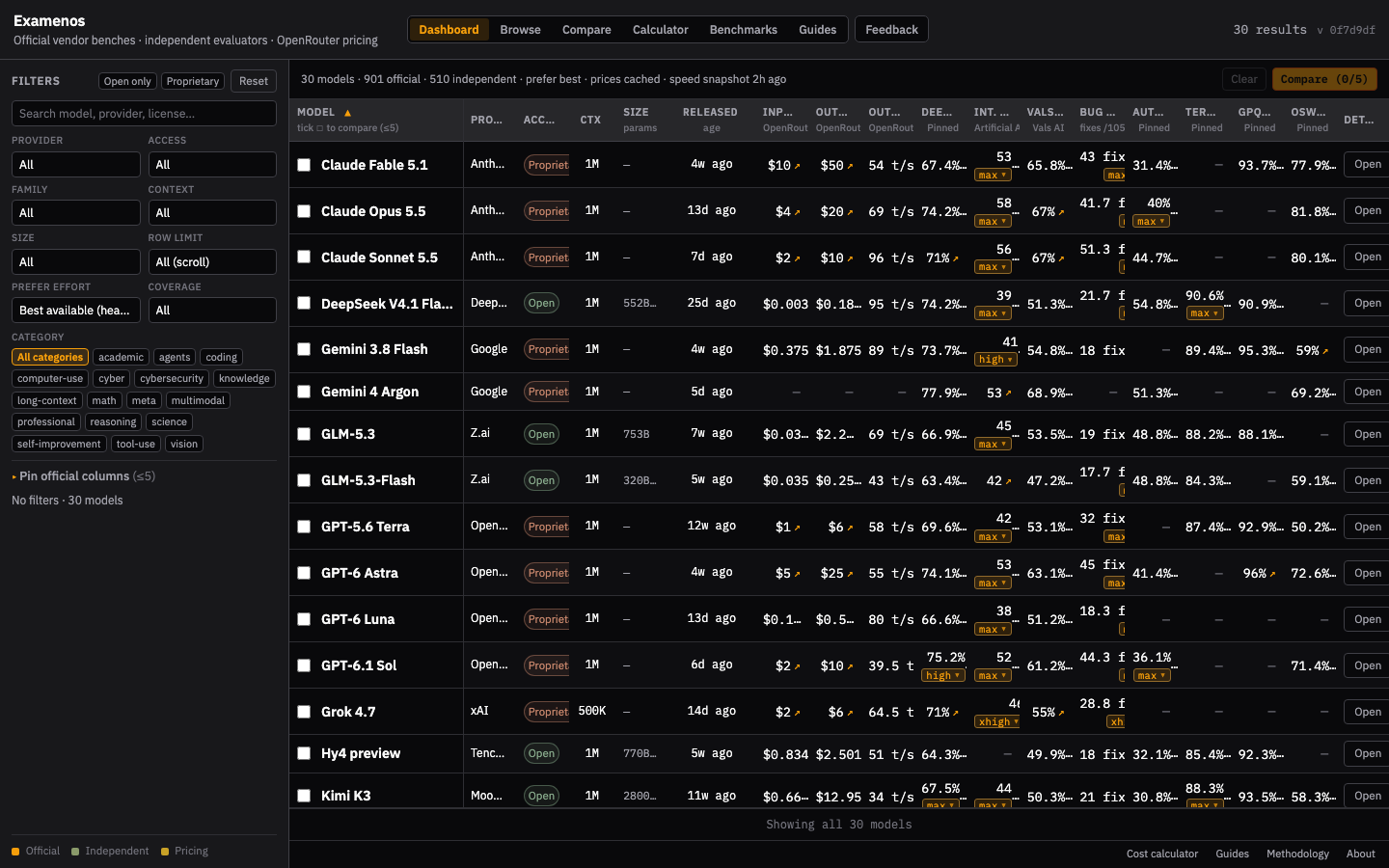Viewport: 1389px width, 868px height.
Task: Open the $10 input price link for Claude Fable 5.1
Action: coord(784,165)
